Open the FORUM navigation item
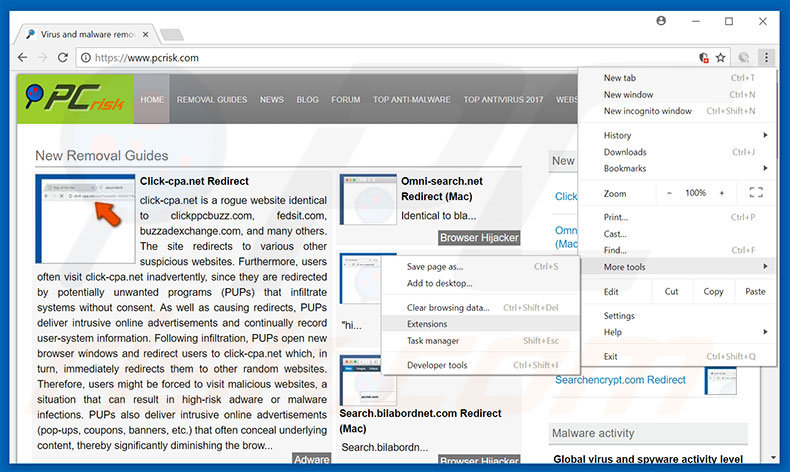The height and width of the screenshot is (472, 790). coord(346,99)
